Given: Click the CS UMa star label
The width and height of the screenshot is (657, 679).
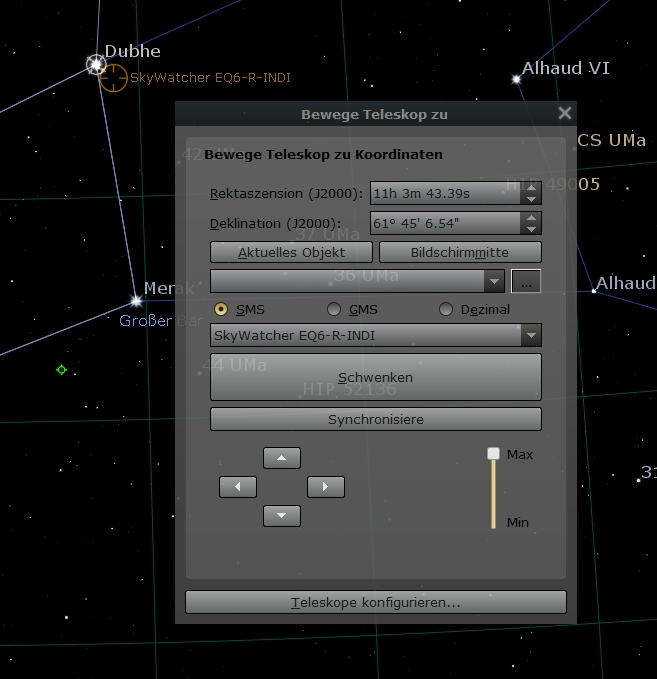Looking at the screenshot, I should click(612, 140).
